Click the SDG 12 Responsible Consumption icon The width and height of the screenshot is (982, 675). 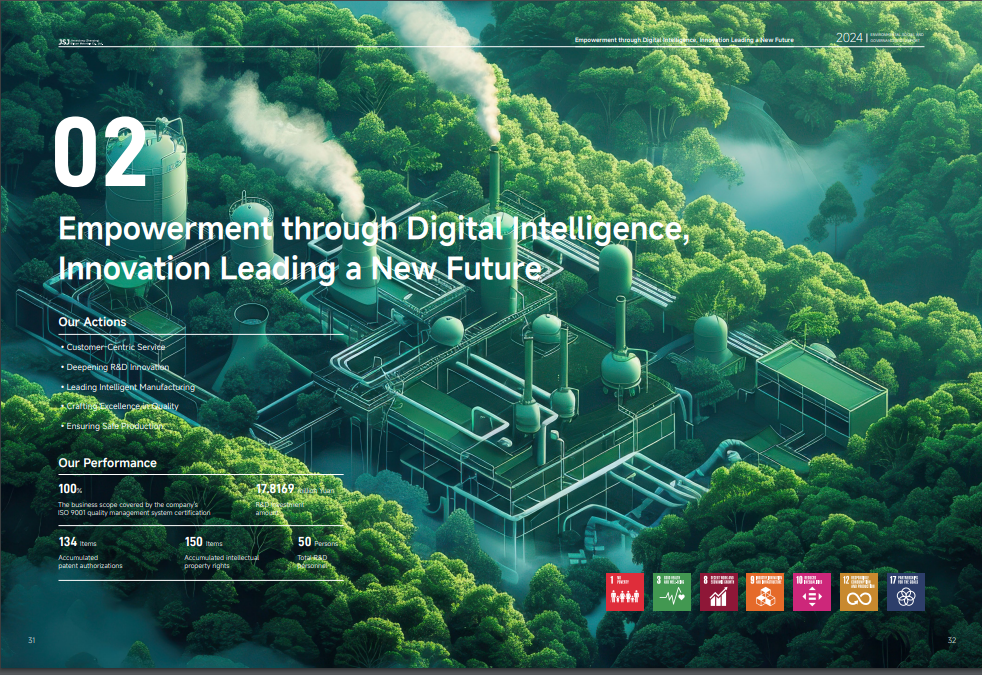858,592
